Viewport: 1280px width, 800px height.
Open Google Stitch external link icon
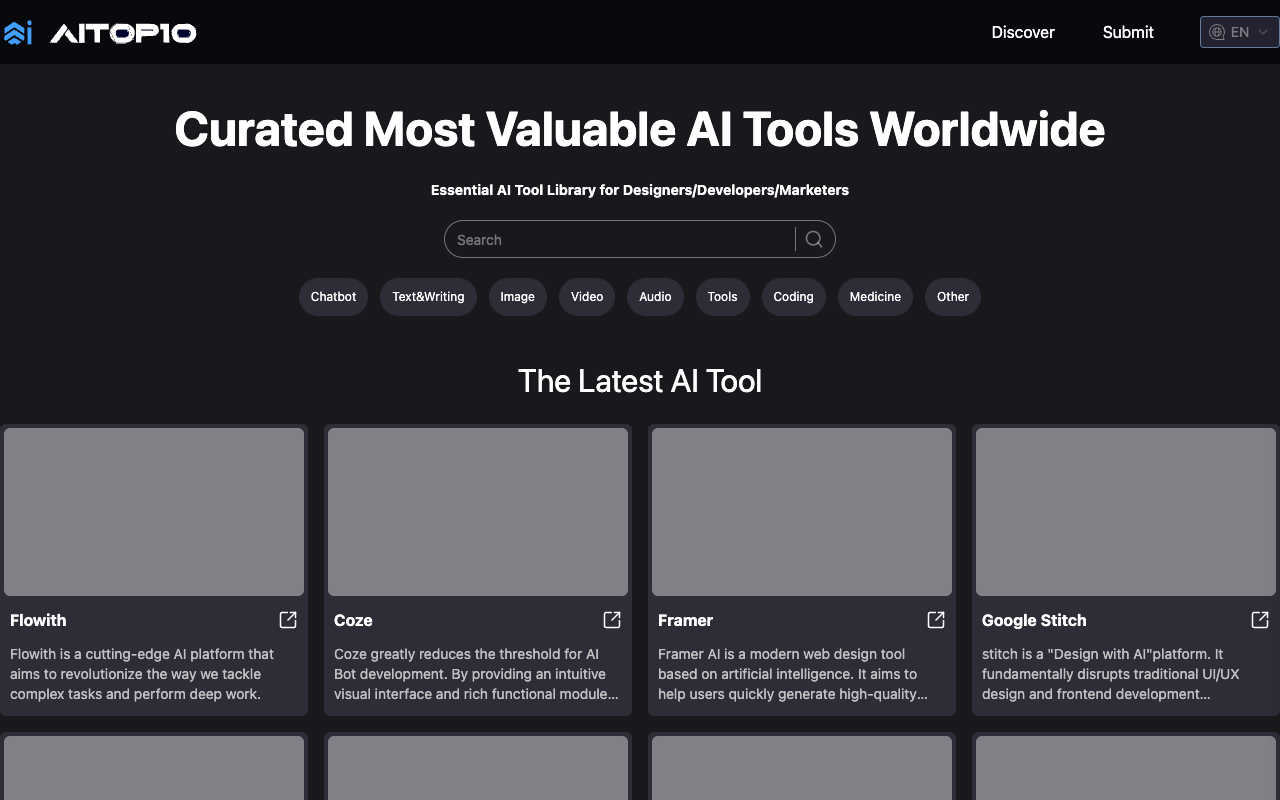(x=1260, y=620)
